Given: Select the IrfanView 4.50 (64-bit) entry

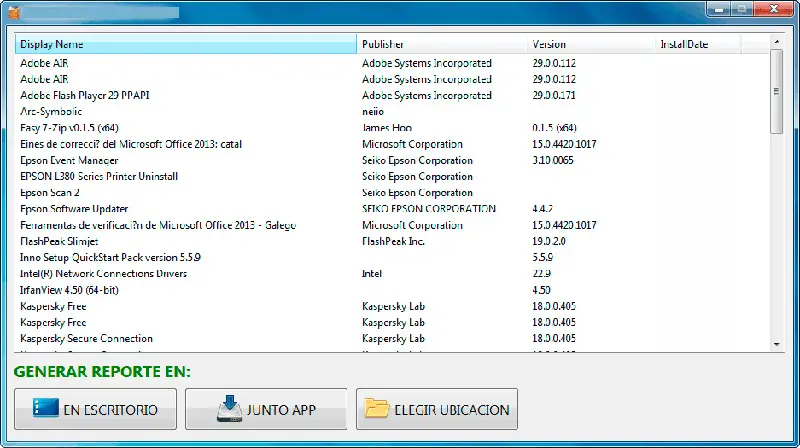Looking at the screenshot, I should coord(392,290).
